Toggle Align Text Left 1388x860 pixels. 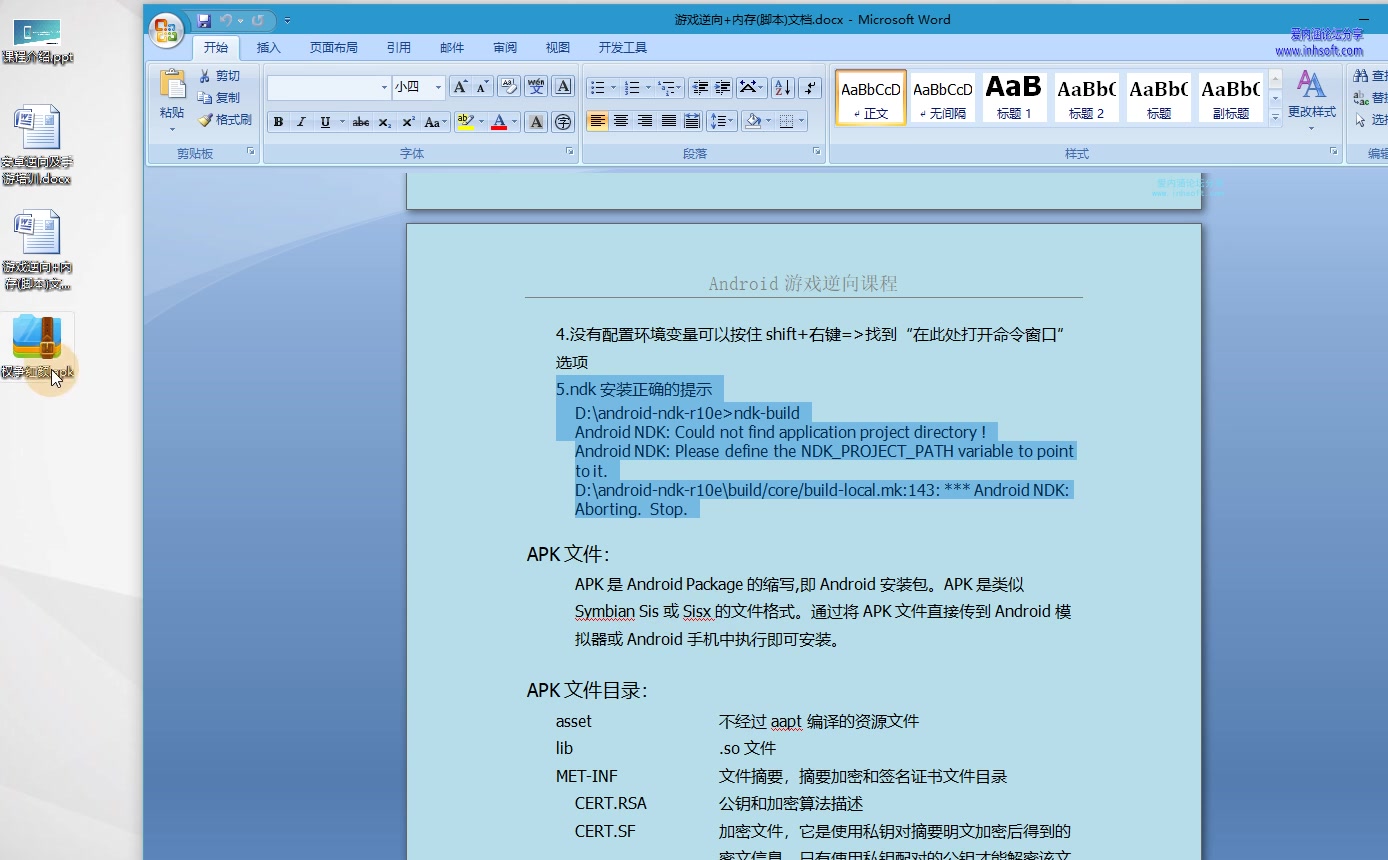597,121
